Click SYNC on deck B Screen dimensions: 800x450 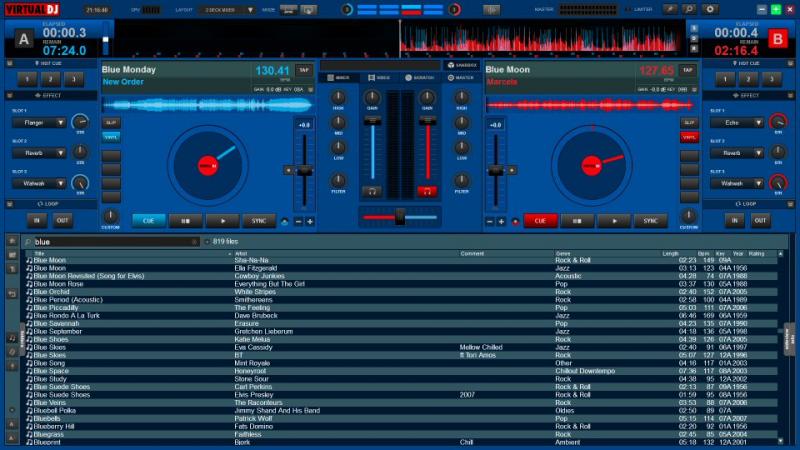(x=650, y=220)
